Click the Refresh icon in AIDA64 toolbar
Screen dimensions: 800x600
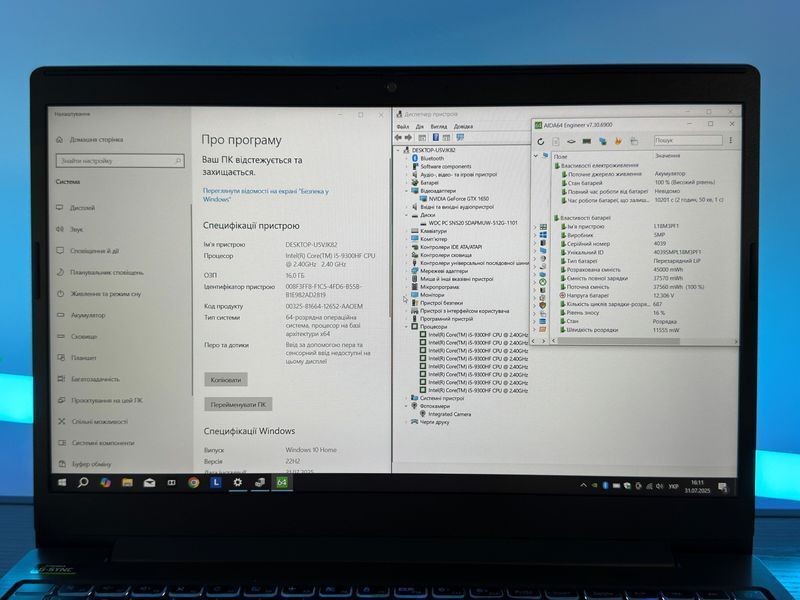point(541,141)
